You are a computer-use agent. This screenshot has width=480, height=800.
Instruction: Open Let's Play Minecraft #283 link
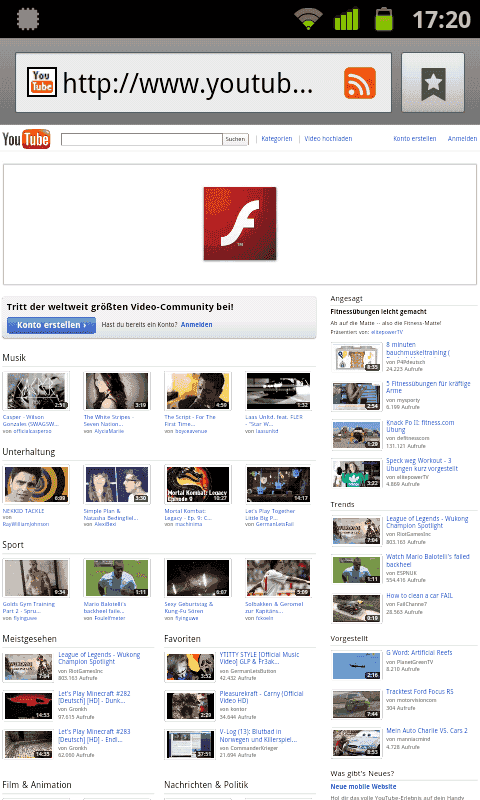tap(94, 736)
